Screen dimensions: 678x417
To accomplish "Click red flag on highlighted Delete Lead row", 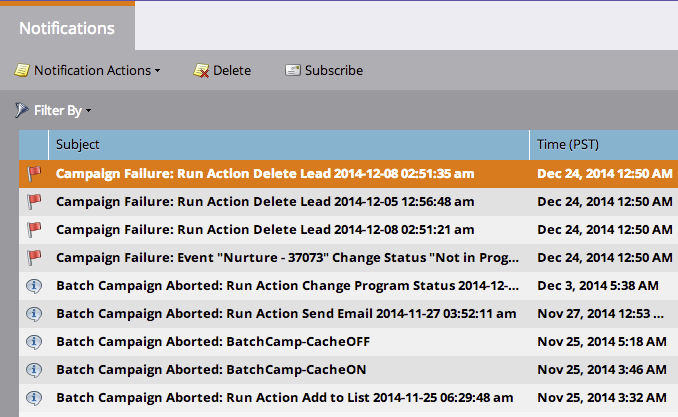I will 34,173.
